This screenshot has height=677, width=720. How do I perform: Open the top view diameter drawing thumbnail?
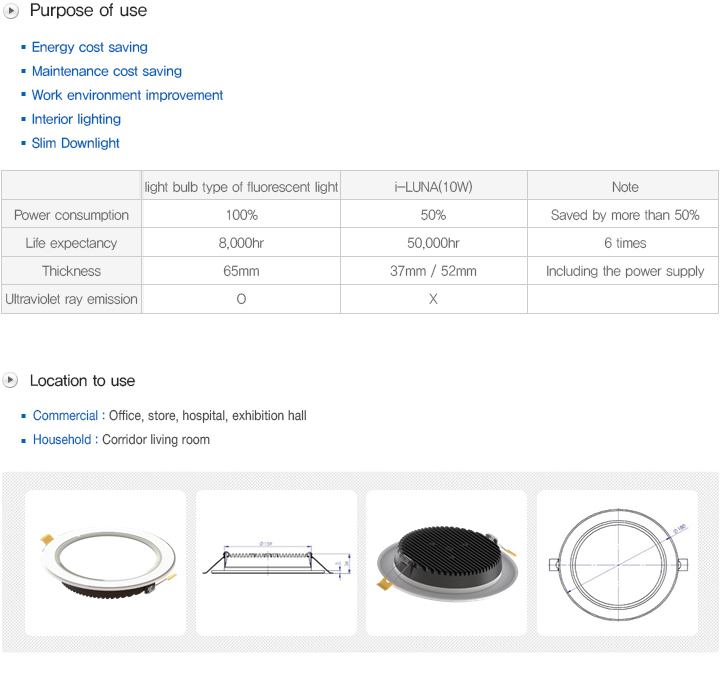617,562
